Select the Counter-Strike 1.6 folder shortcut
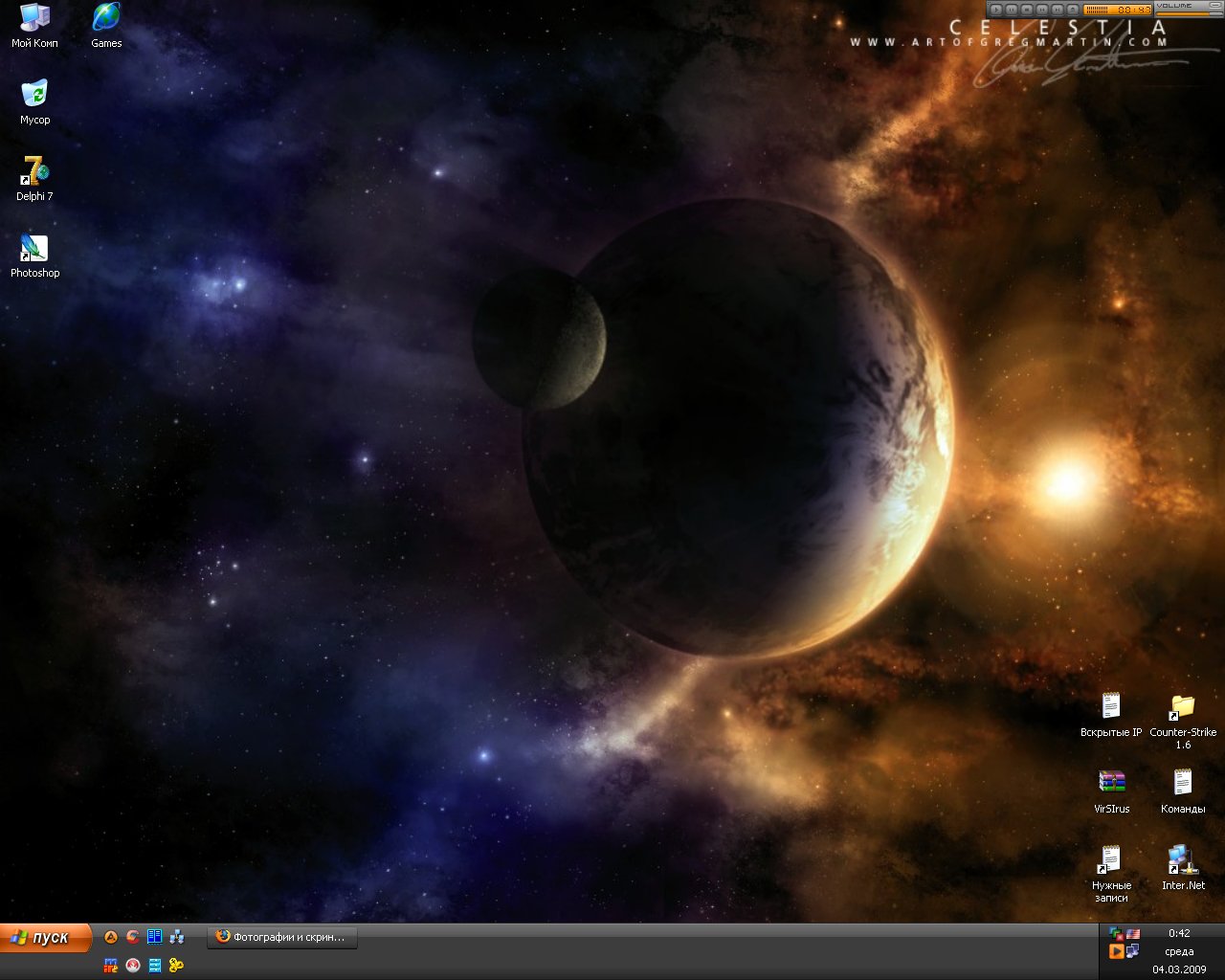The width and height of the screenshot is (1225, 980). (1183, 708)
